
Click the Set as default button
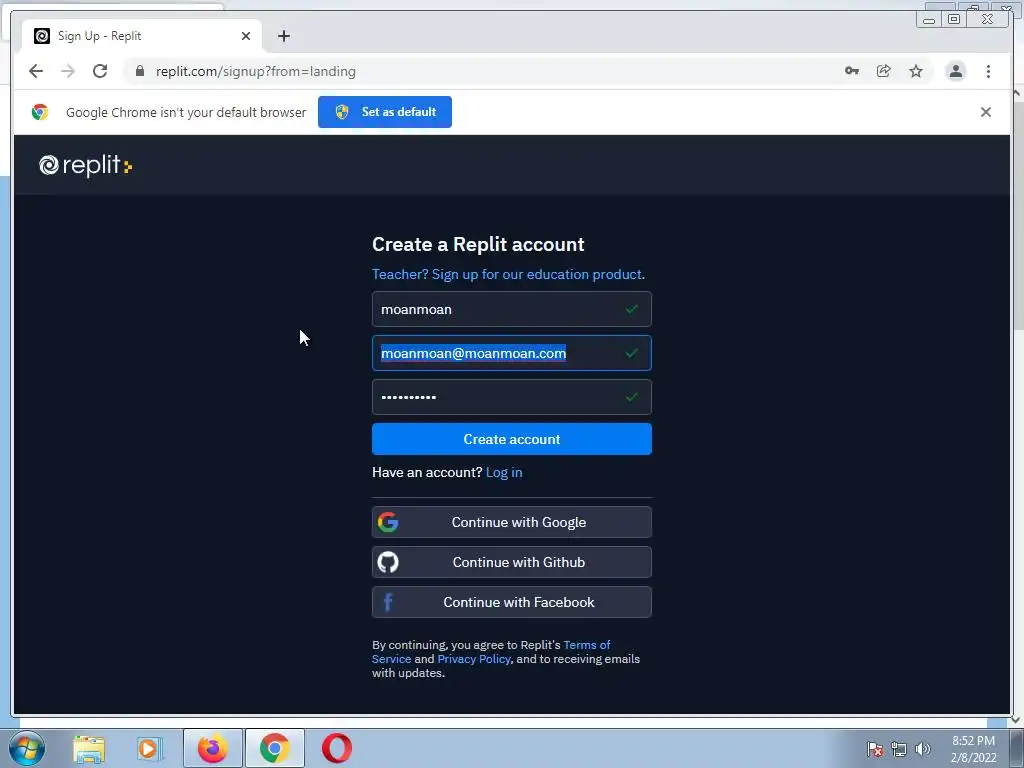(x=385, y=112)
